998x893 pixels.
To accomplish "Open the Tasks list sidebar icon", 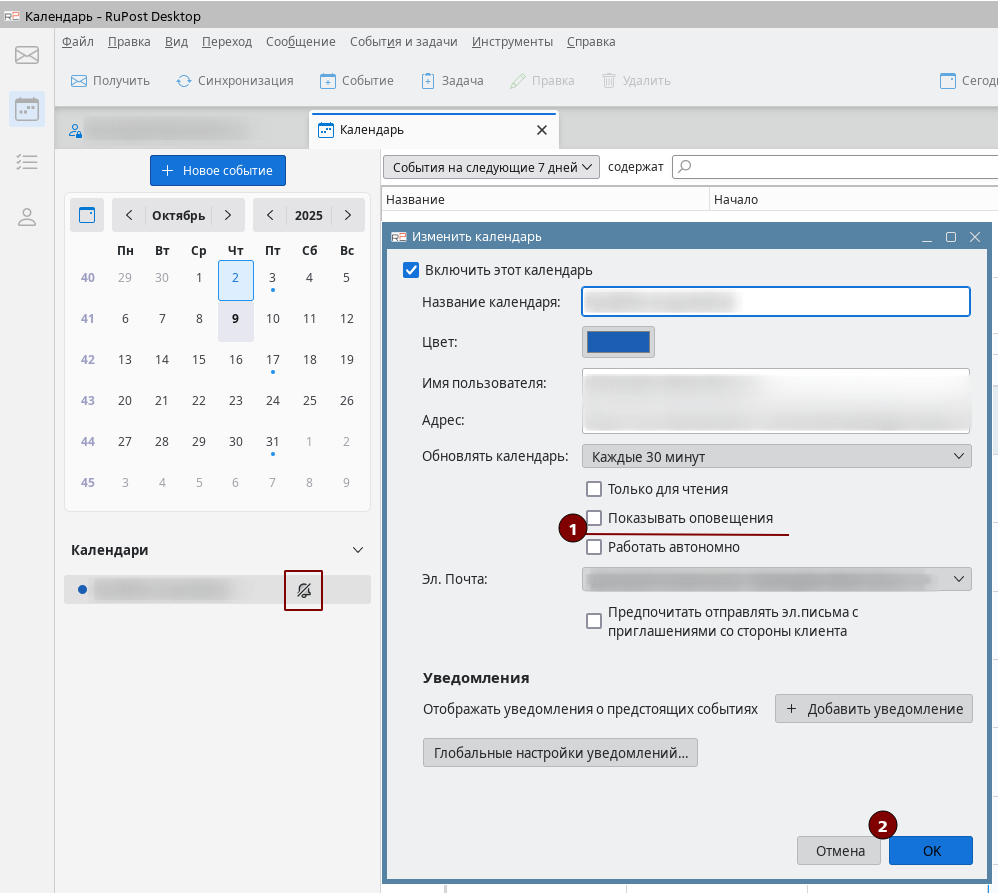I will [27, 162].
